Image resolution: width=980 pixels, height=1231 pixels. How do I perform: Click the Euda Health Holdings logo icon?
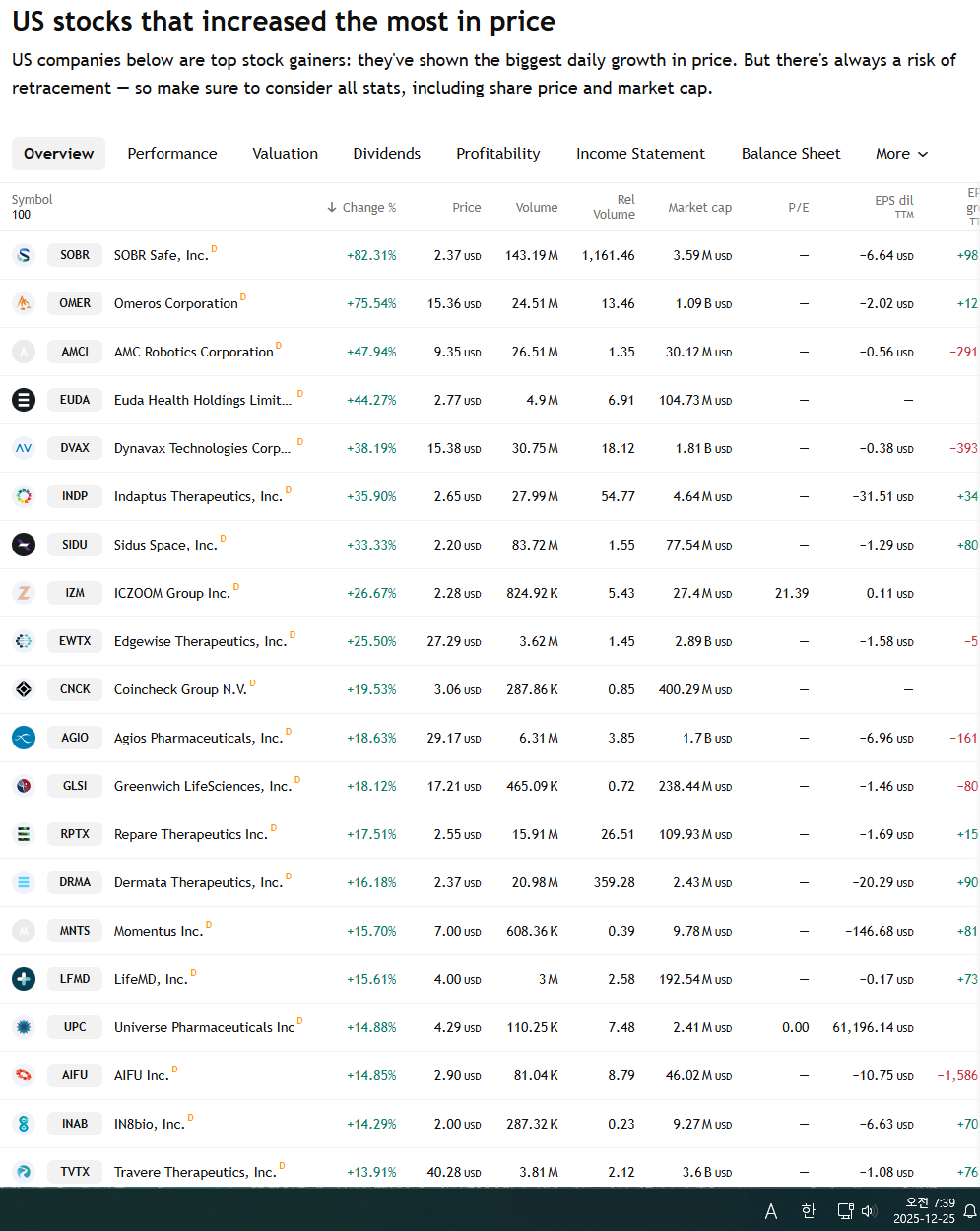(x=24, y=400)
